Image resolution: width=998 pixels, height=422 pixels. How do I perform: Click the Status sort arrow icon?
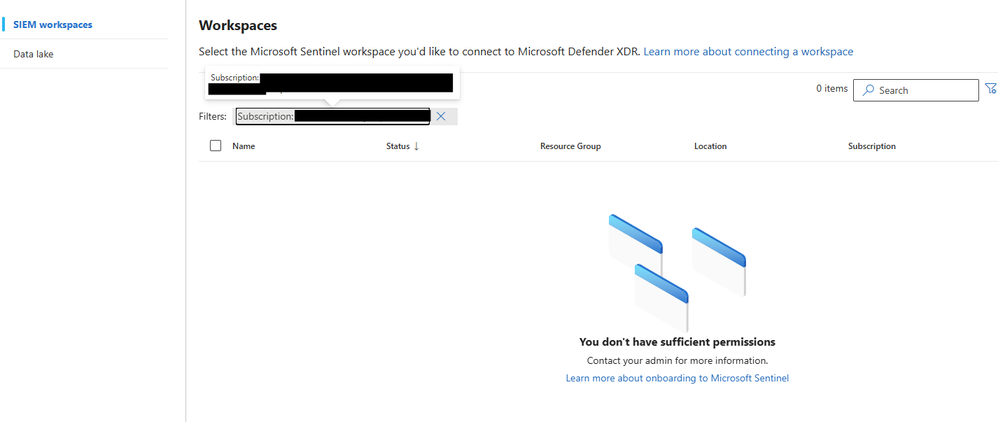[x=416, y=146]
